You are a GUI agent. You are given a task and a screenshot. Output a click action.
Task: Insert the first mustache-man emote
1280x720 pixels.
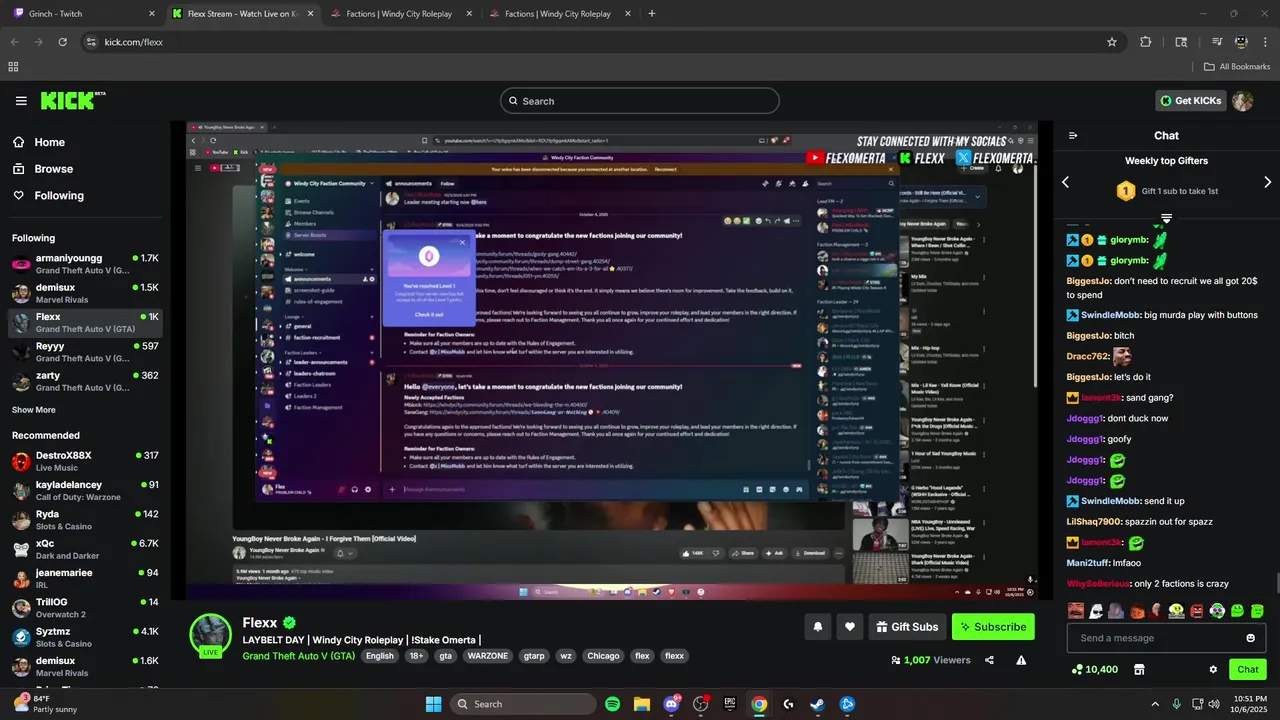click(1076, 610)
